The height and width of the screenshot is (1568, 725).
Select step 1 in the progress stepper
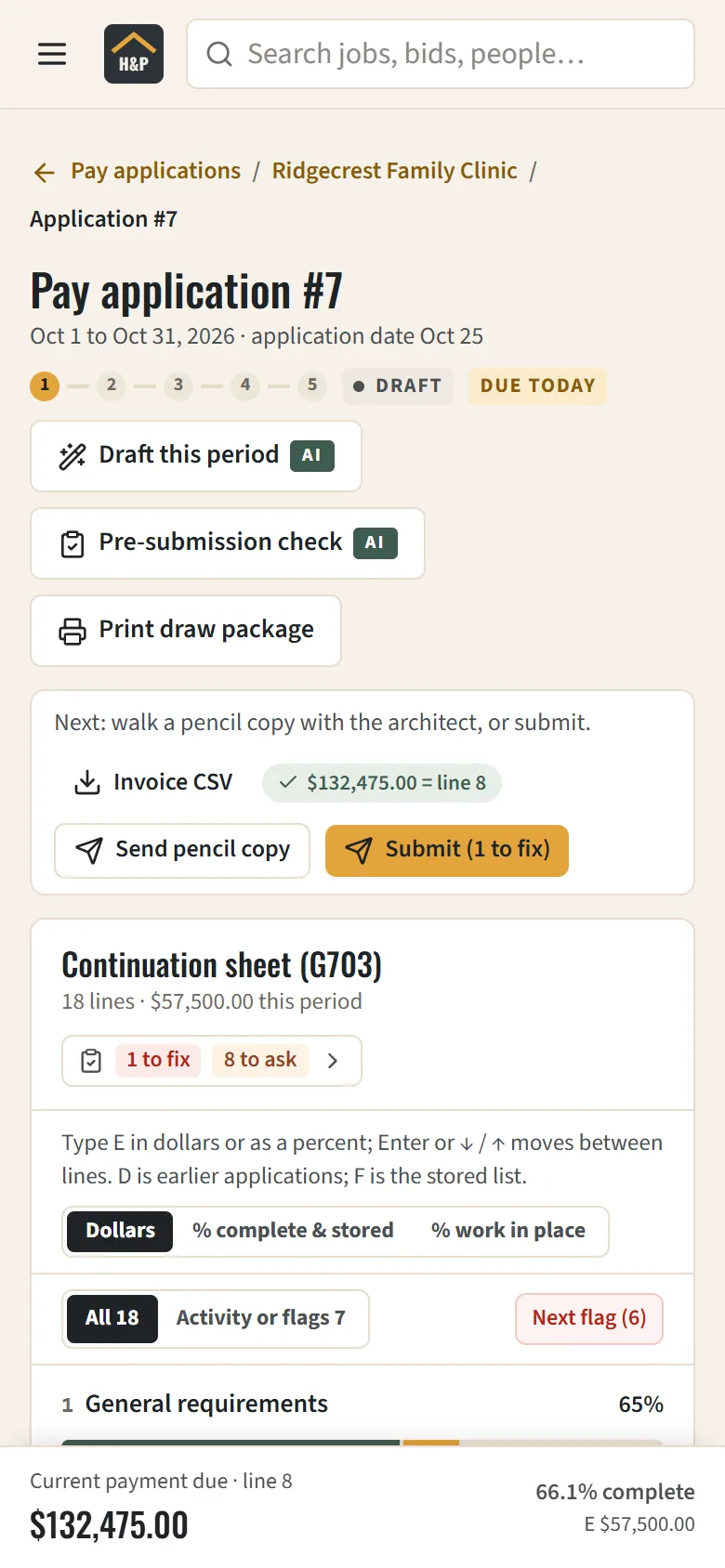45,385
